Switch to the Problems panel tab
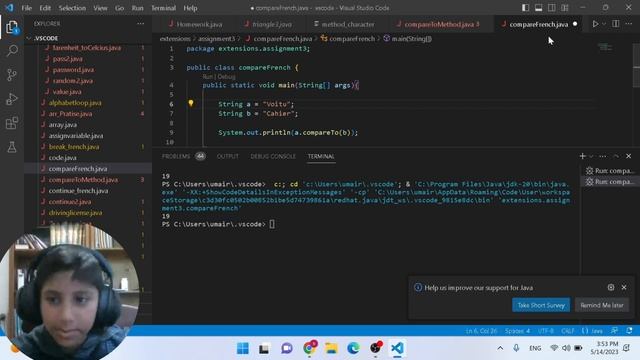640x360 pixels. click(176, 156)
